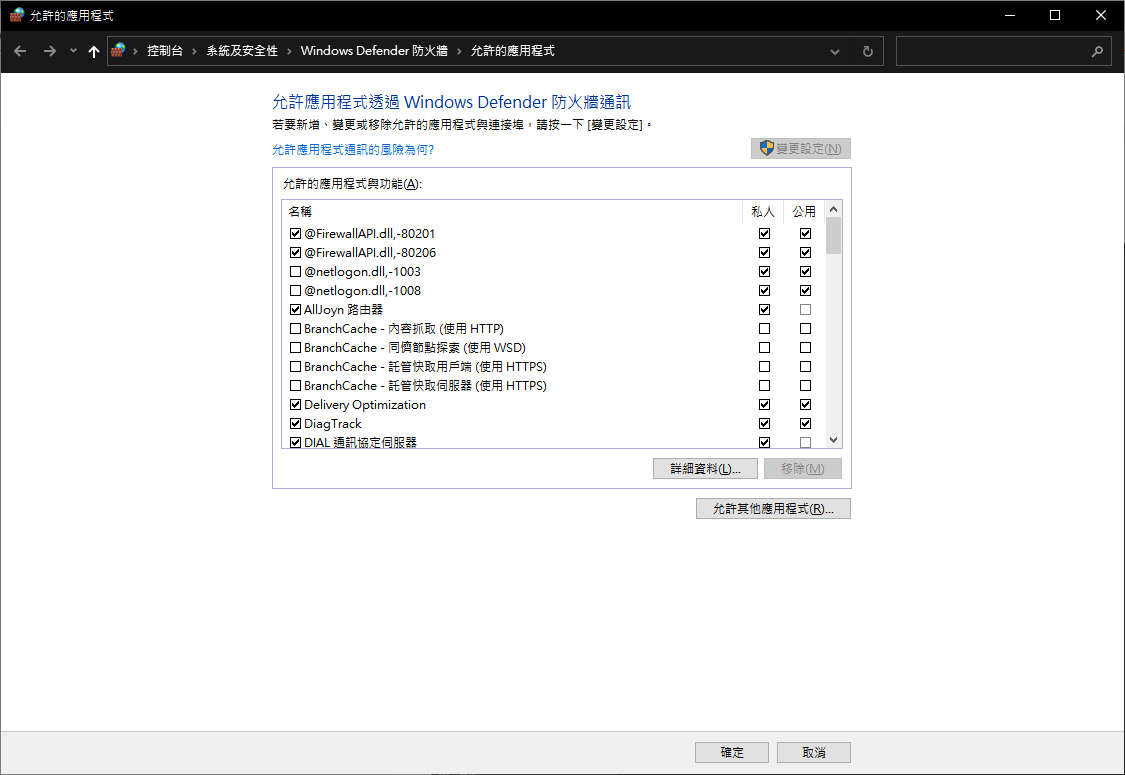
Task: Enable AllJoyn 路由器 public checkbox
Action: point(806,310)
